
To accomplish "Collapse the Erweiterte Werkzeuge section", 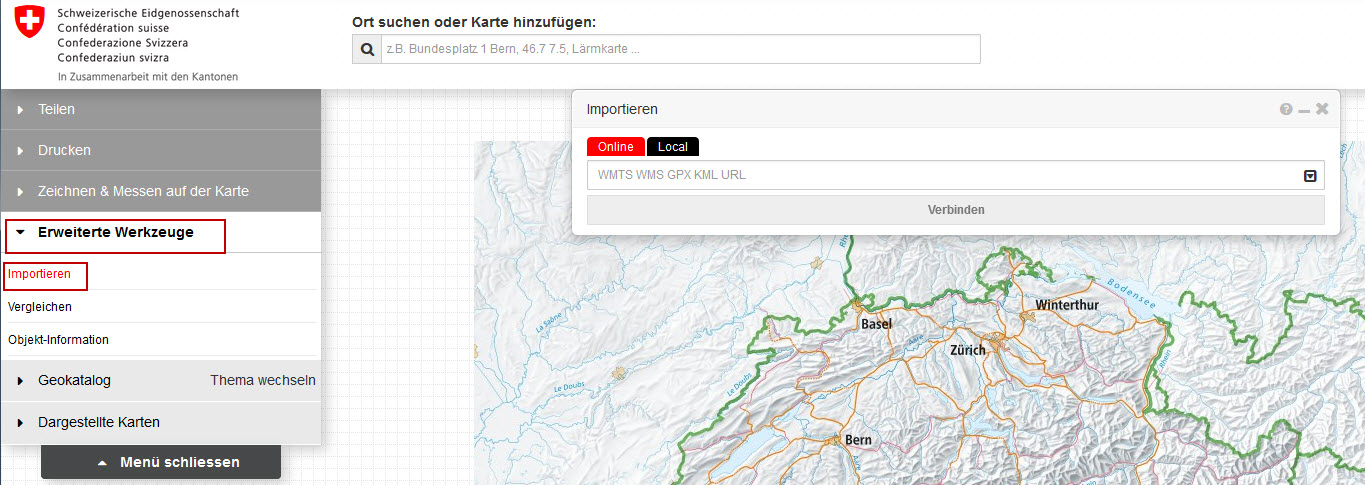I will pyautogui.click(x=115, y=232).
